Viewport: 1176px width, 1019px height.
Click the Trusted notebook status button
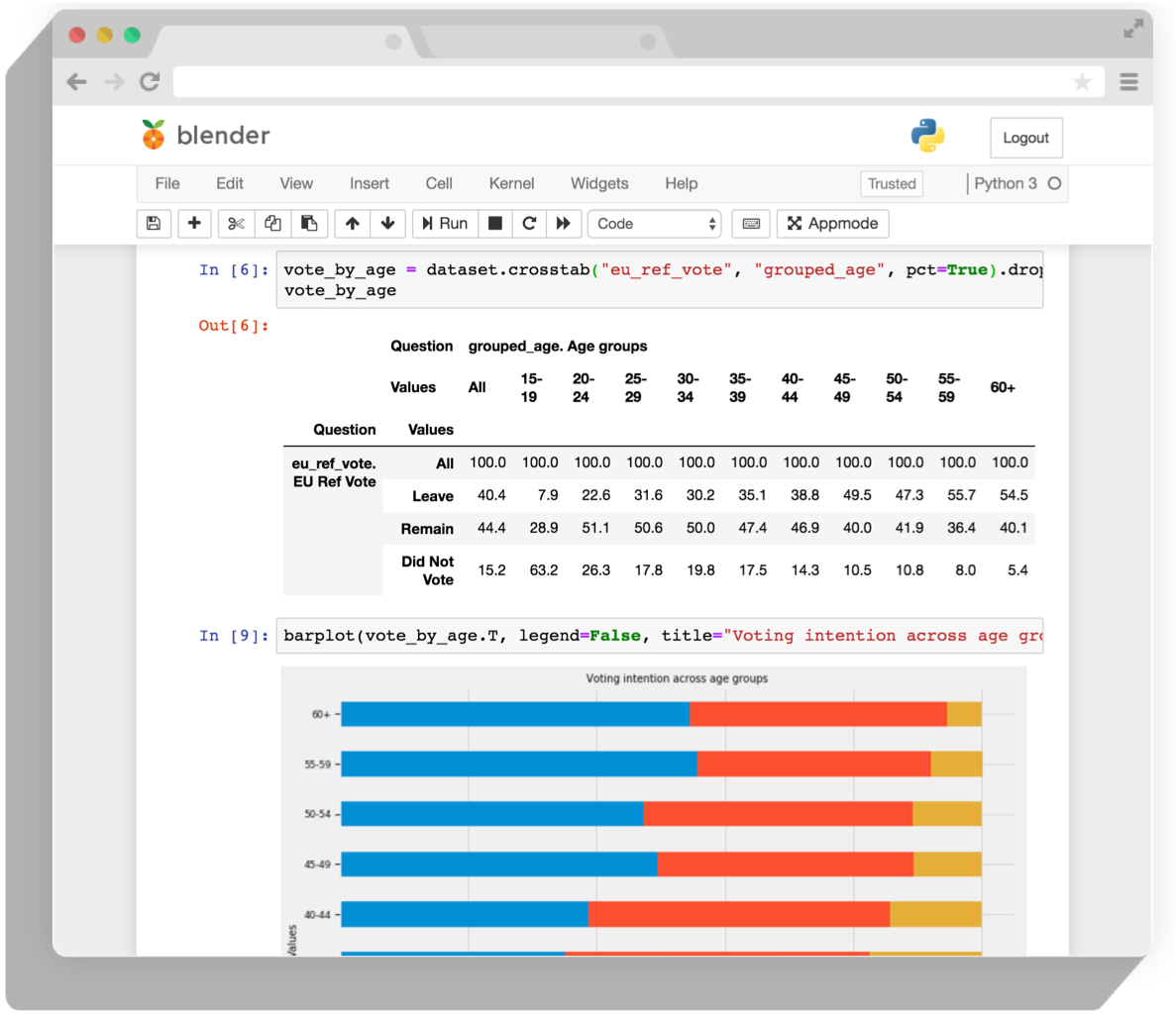coord(891,183)
